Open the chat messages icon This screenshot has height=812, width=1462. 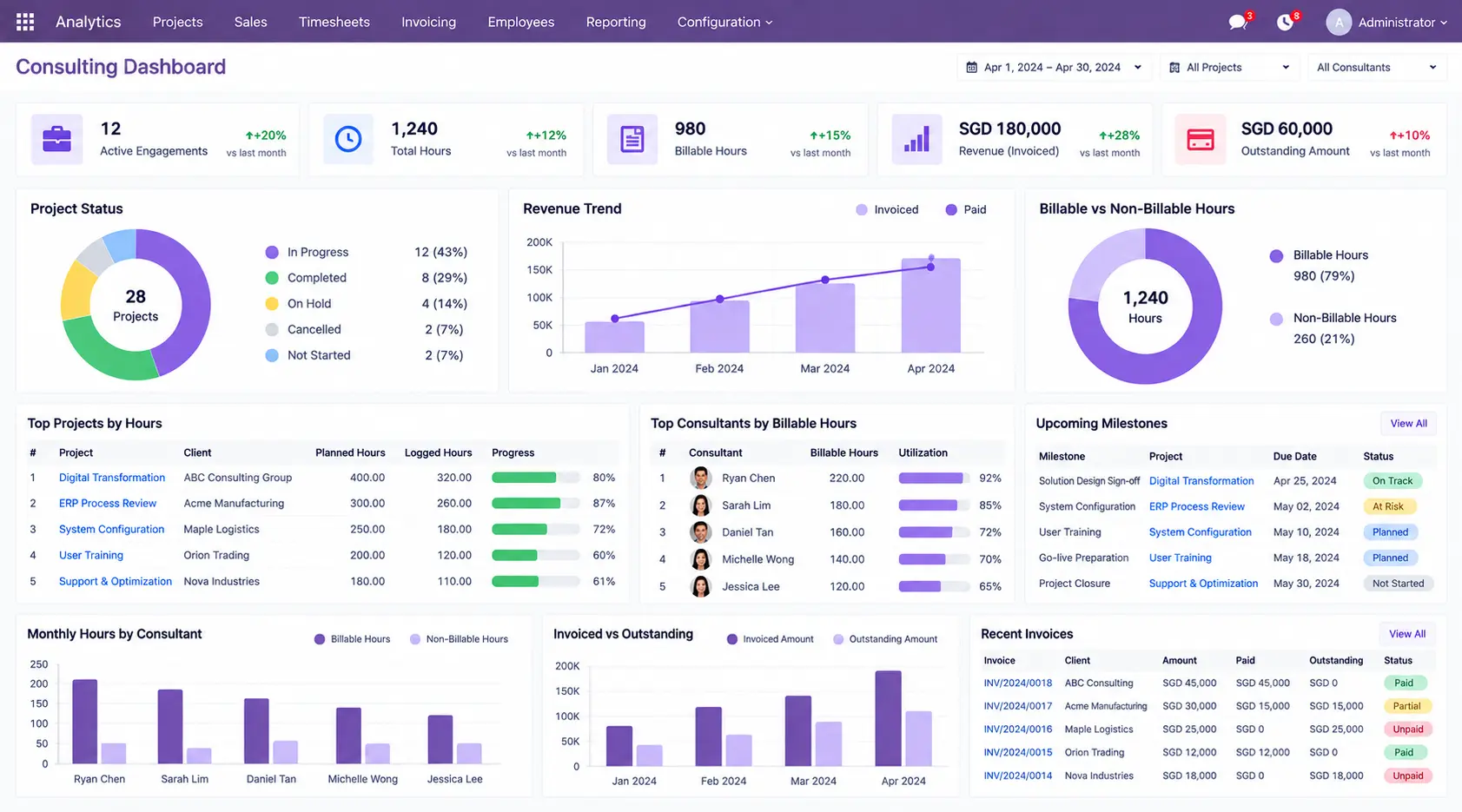tap(1238, 23)
